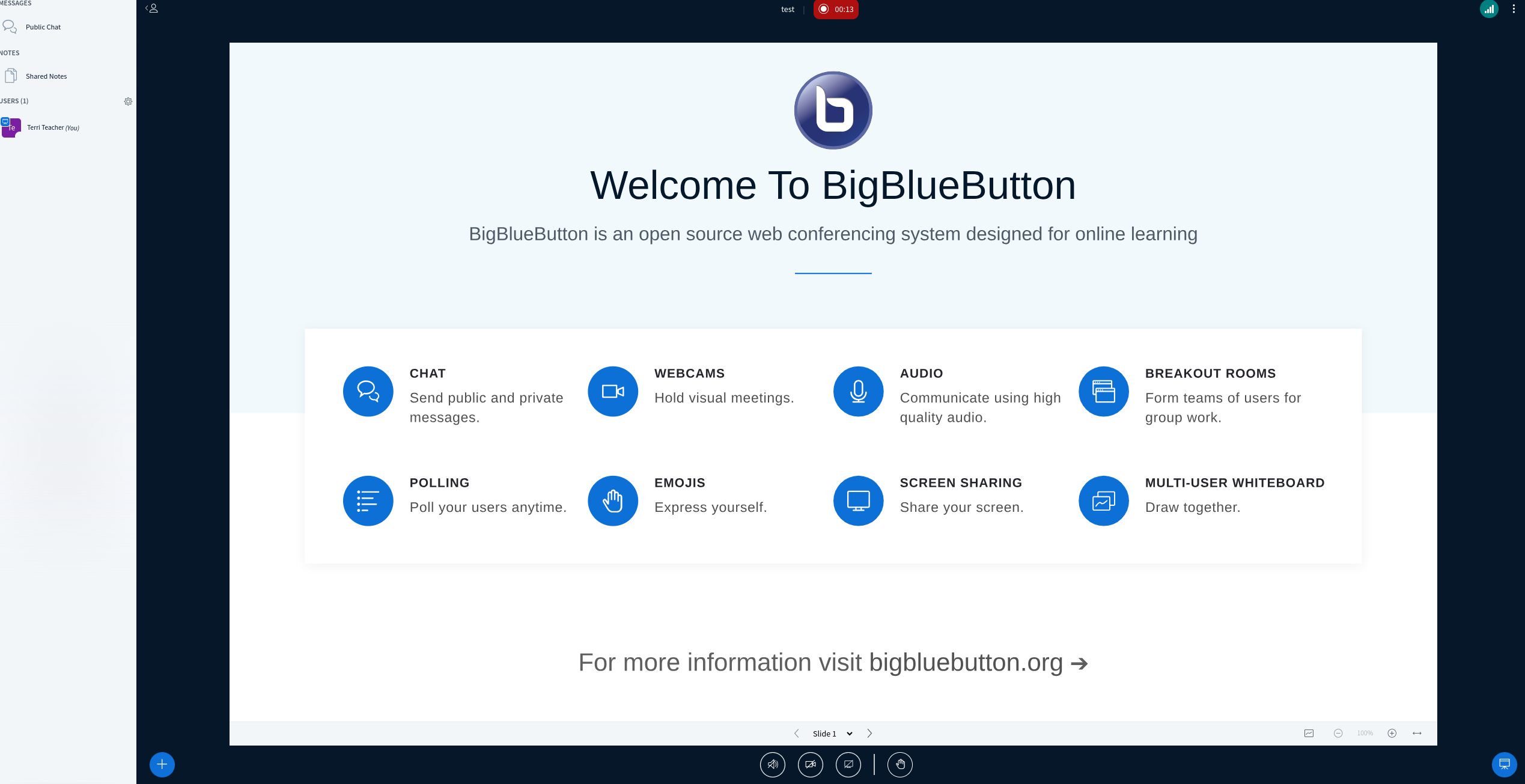This screenshot has height=784, width=1525.
Task: Start sharing your screen
Action: click(x=848, y=765)
